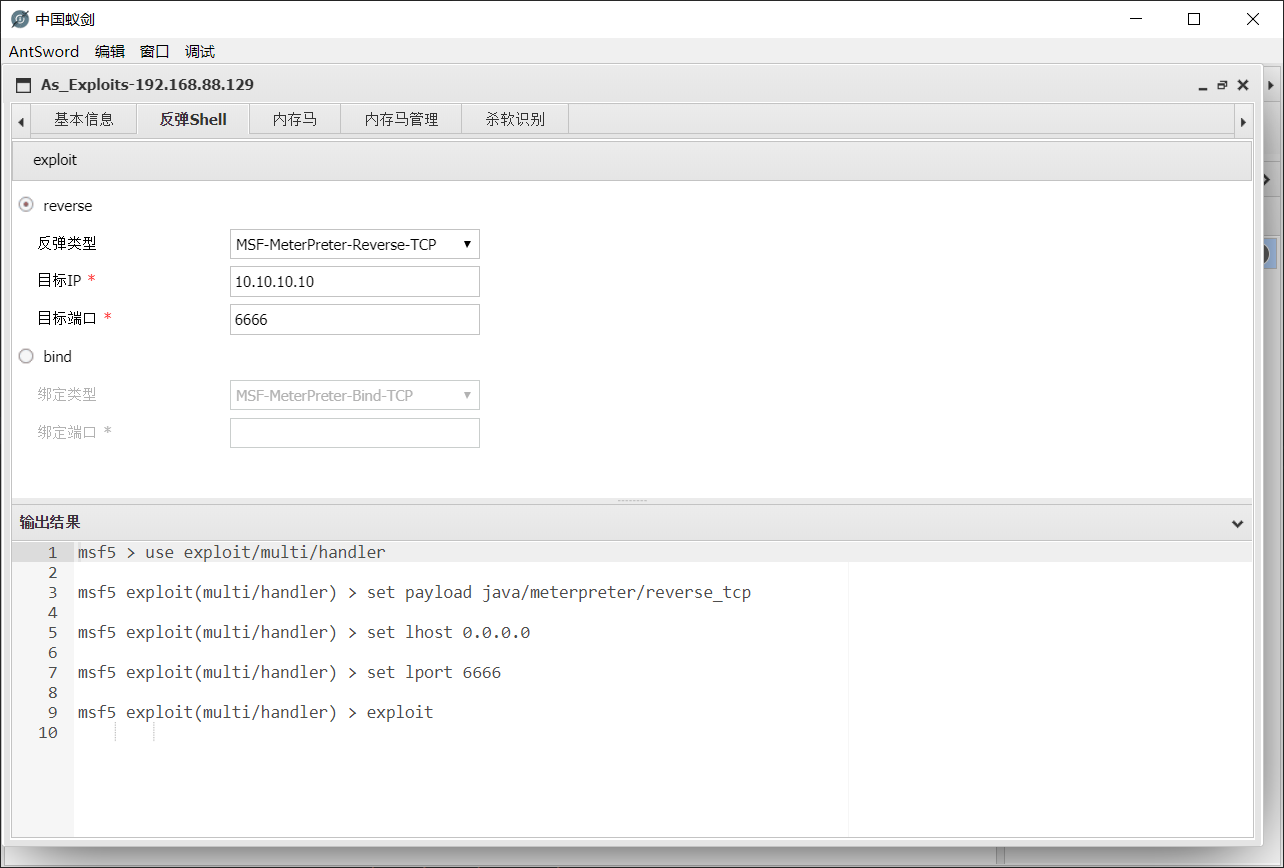Restore the As_Exploits inner panel

(1222, 86)
